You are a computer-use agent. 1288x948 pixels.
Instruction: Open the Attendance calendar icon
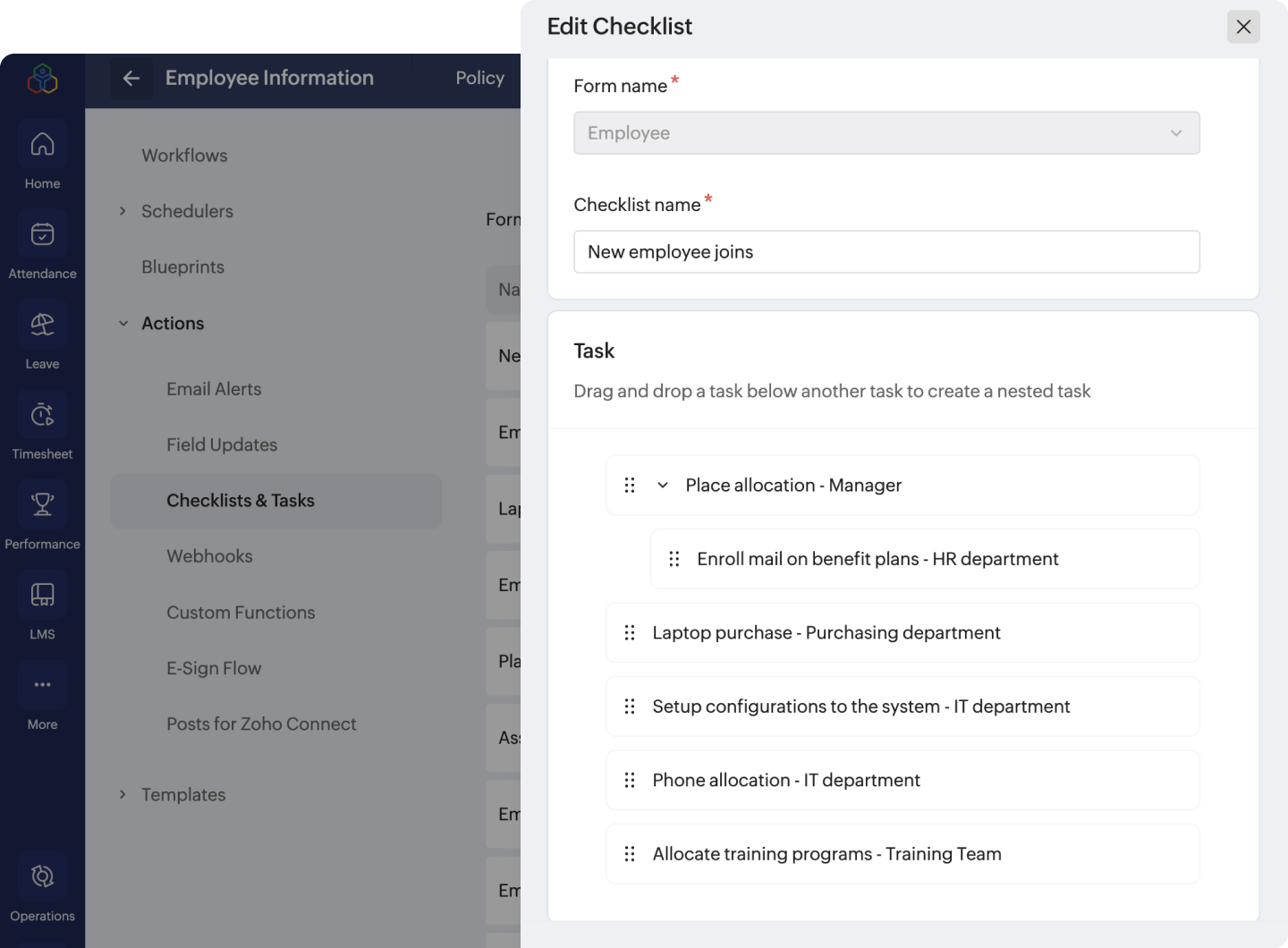click(x=42, y=235)
